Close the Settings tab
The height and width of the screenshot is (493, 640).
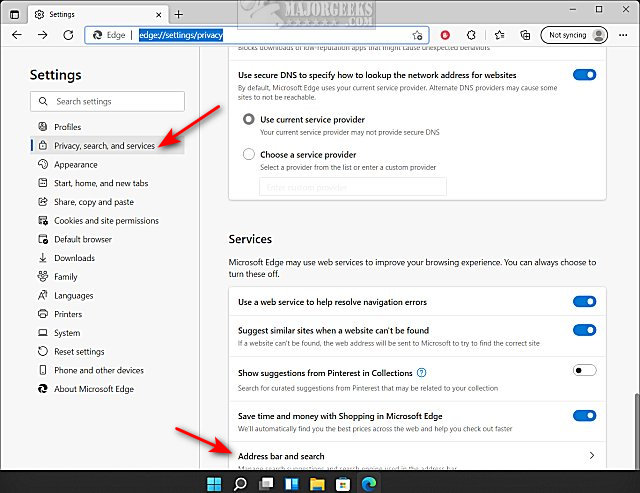click(159, 15)
